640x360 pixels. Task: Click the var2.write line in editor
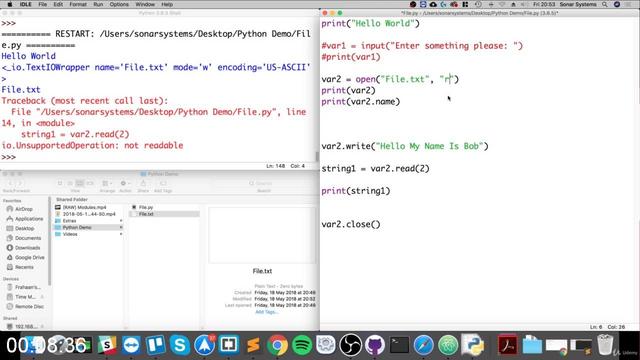point(404,146)
